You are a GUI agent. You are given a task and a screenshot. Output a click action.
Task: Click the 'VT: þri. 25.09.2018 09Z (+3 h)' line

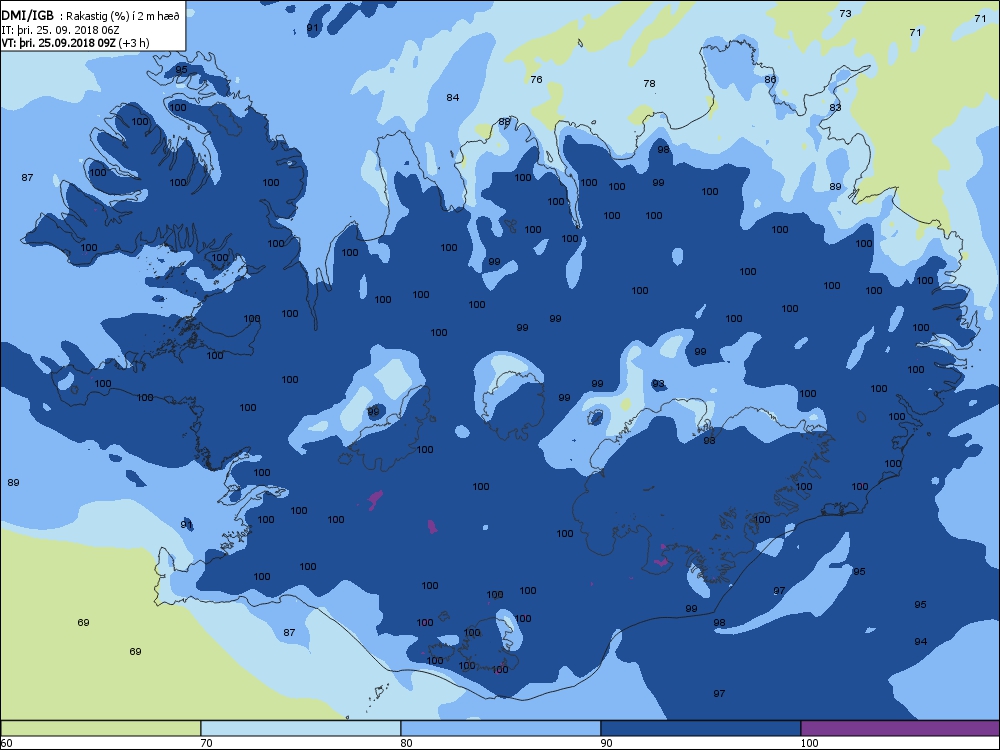[x=75, y=43]
